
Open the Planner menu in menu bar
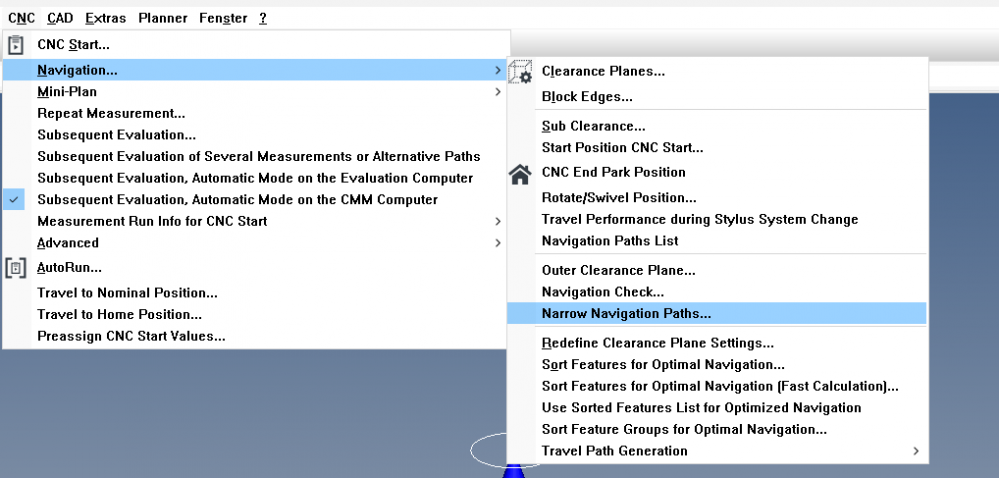(162, 18)
